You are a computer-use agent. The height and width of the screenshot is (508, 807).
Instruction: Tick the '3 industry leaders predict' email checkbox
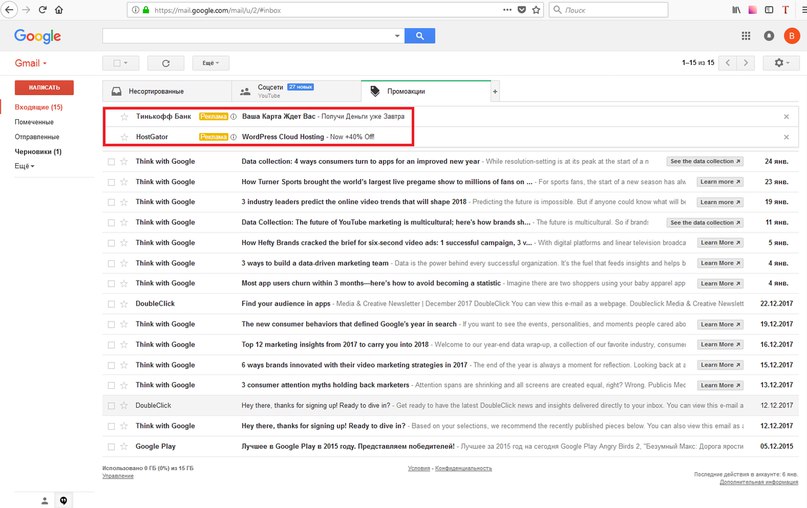click(111, 202)
